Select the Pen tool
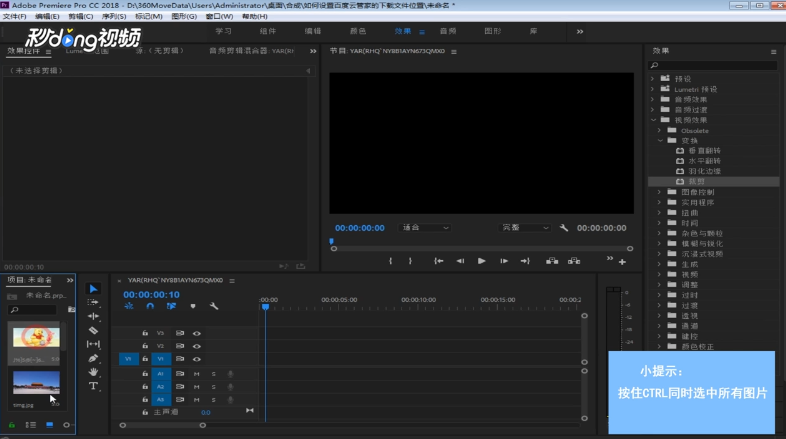Viewport: 786px width, 439px height. (x=93, y=358)
